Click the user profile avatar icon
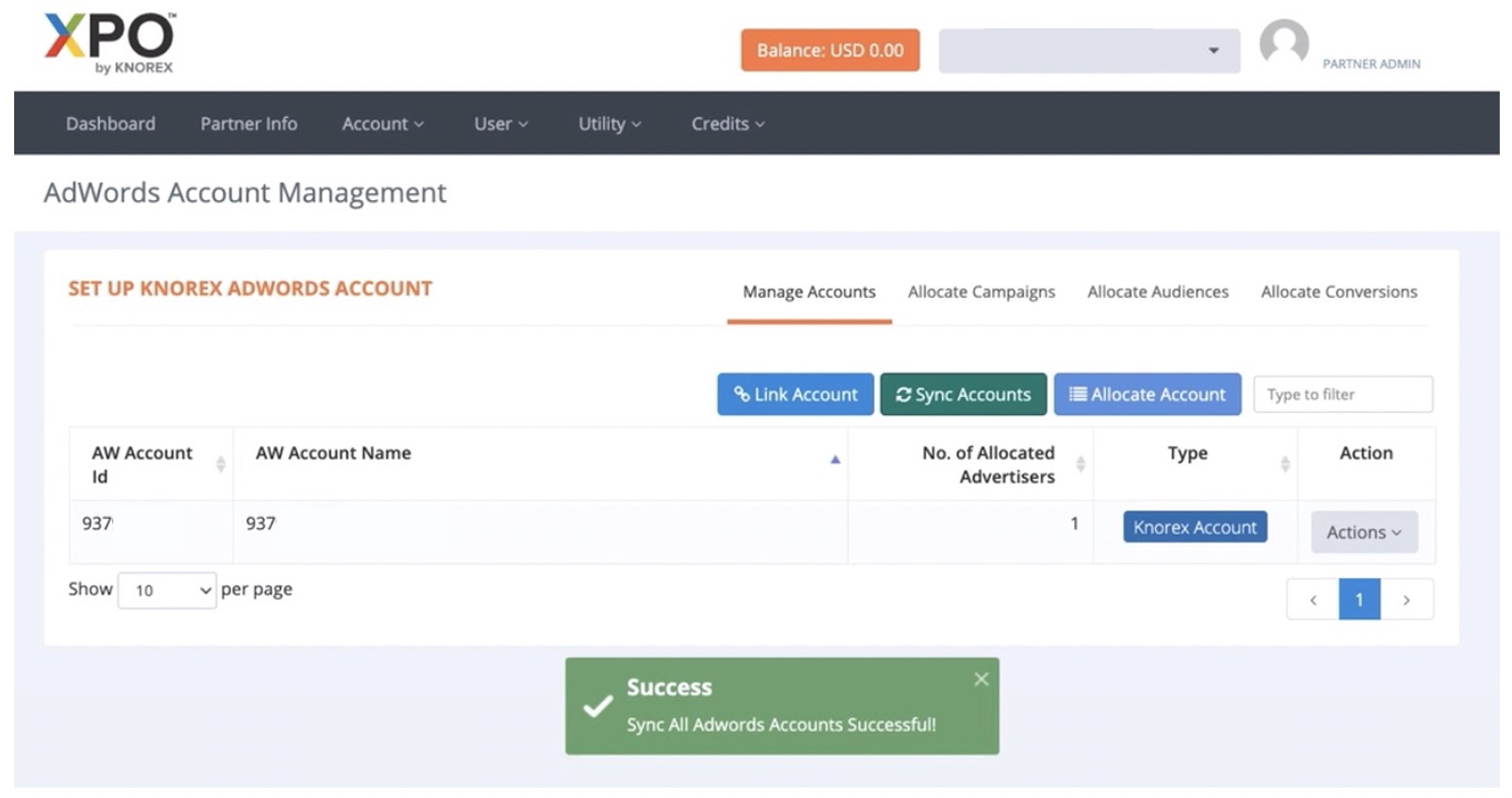The width and height of the screenshot is (1512, 798). [1284, 44]
